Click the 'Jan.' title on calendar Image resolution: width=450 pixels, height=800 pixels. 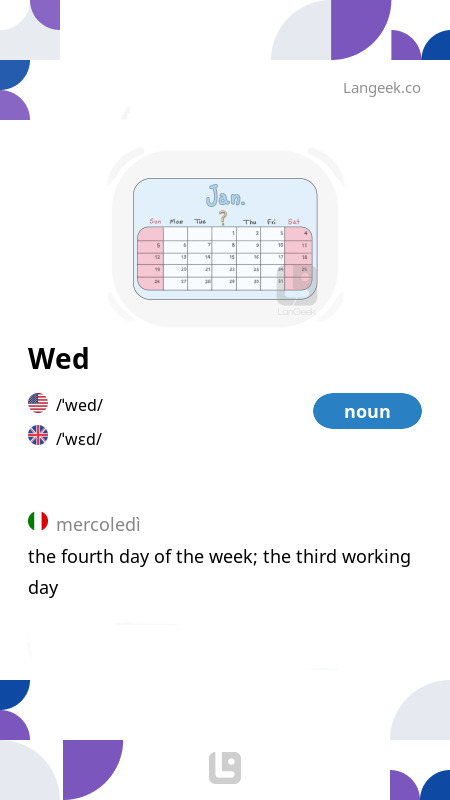click(x=226, y=196)
